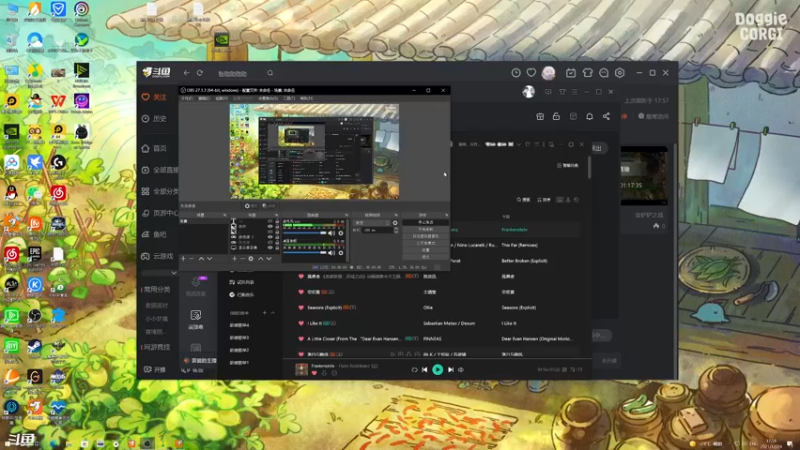
Task: Move scene down in OBS scenes panel
Action: pos(209,259)
